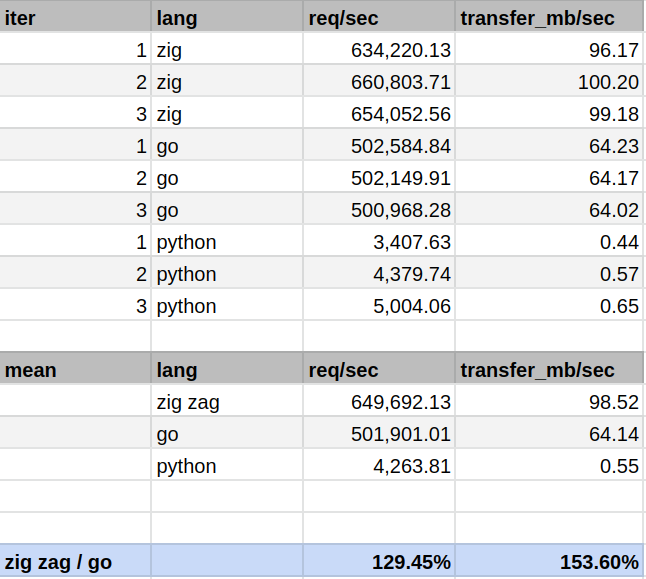
Task: Click the 129.45% ratio cell
Action: coord(378,562)
